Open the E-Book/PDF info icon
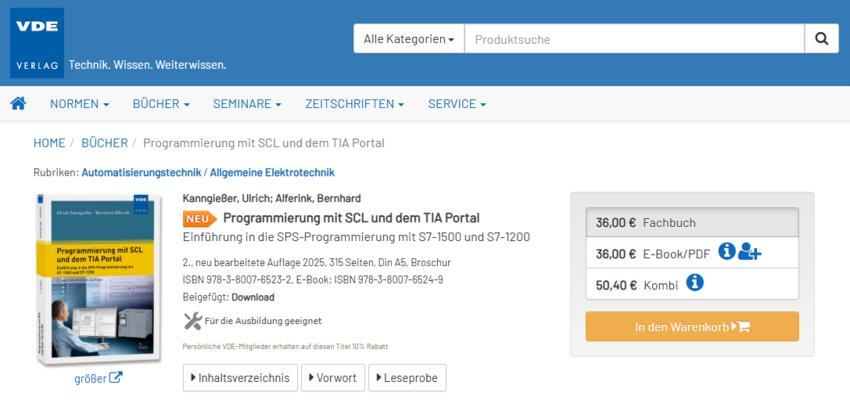850x407 pixels. [x=726, y=251]
